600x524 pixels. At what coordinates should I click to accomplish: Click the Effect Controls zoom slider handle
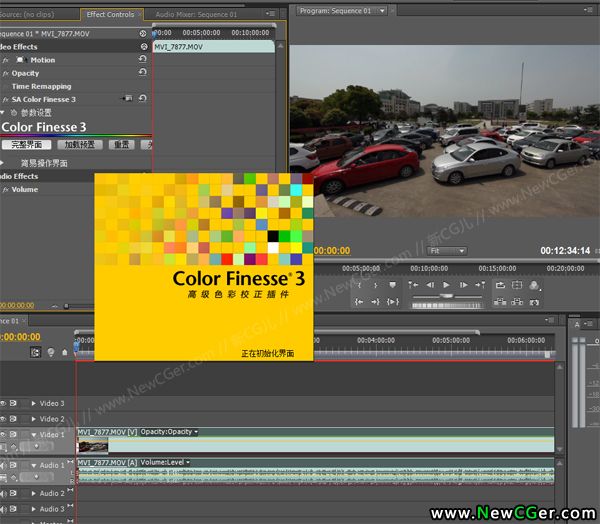click(x=66, y=306)
